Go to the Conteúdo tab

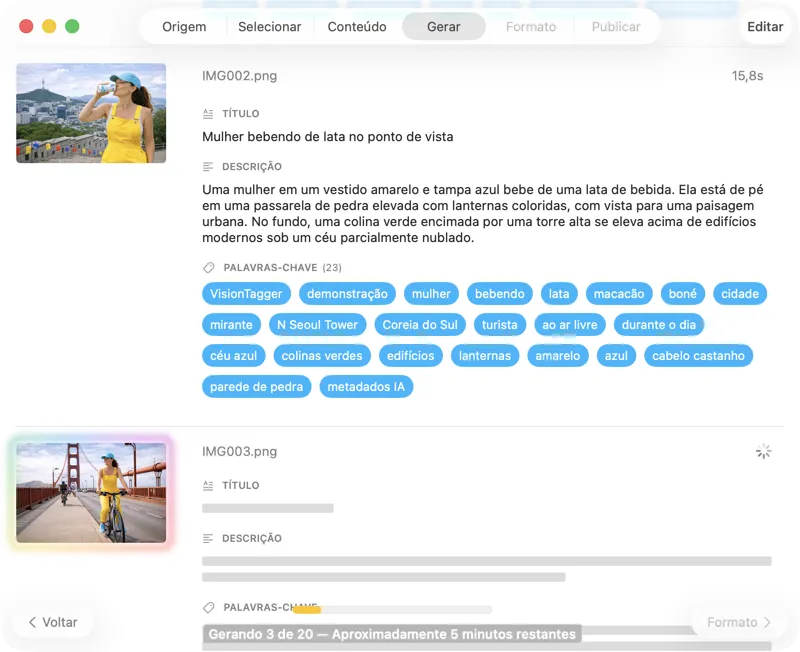[357, 27]
